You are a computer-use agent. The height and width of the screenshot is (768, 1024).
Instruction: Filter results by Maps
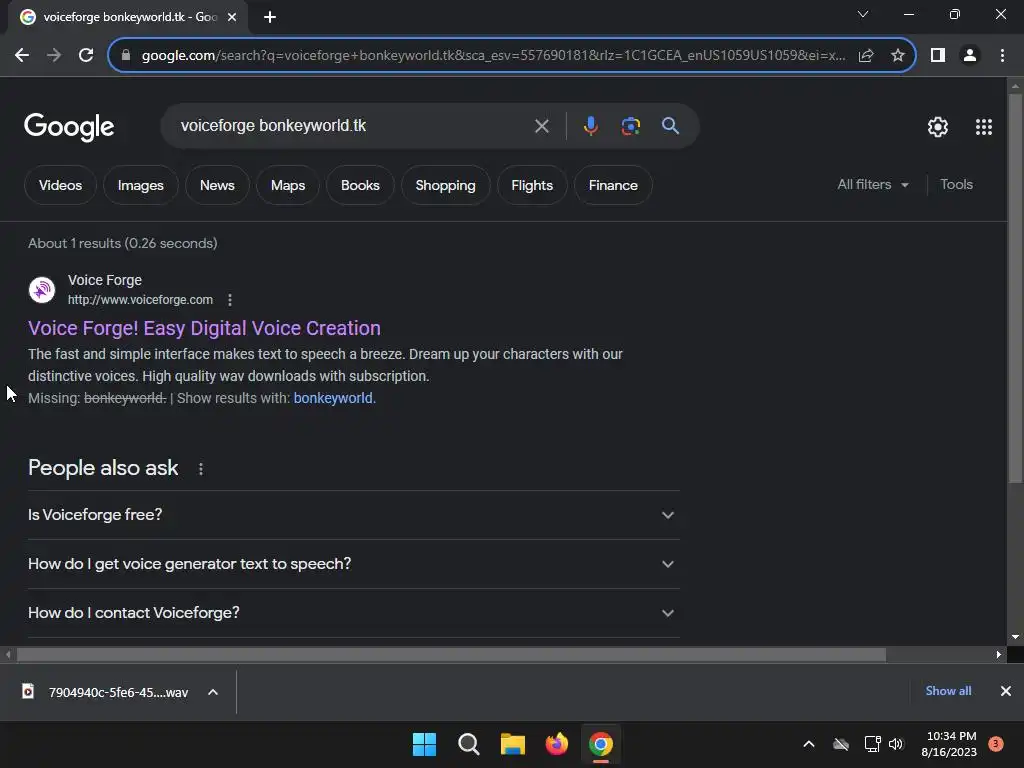tap(288, 185)
